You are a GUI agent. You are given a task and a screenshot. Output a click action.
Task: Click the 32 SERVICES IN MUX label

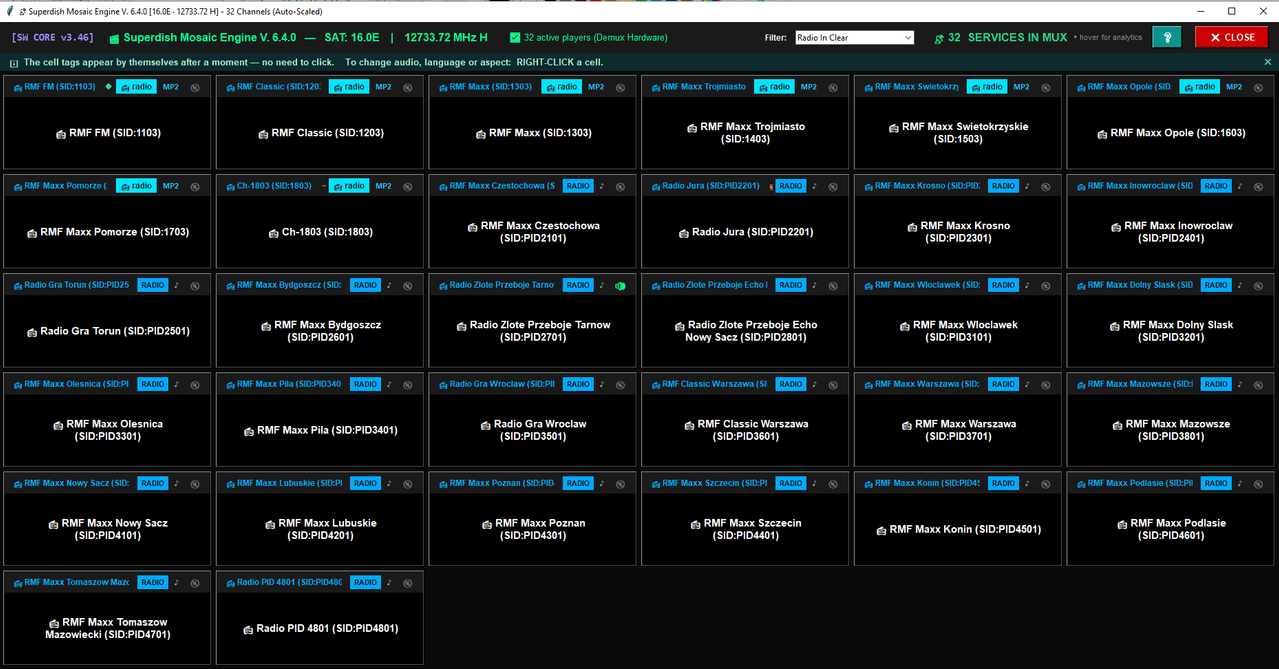(x=1008, y=38)
